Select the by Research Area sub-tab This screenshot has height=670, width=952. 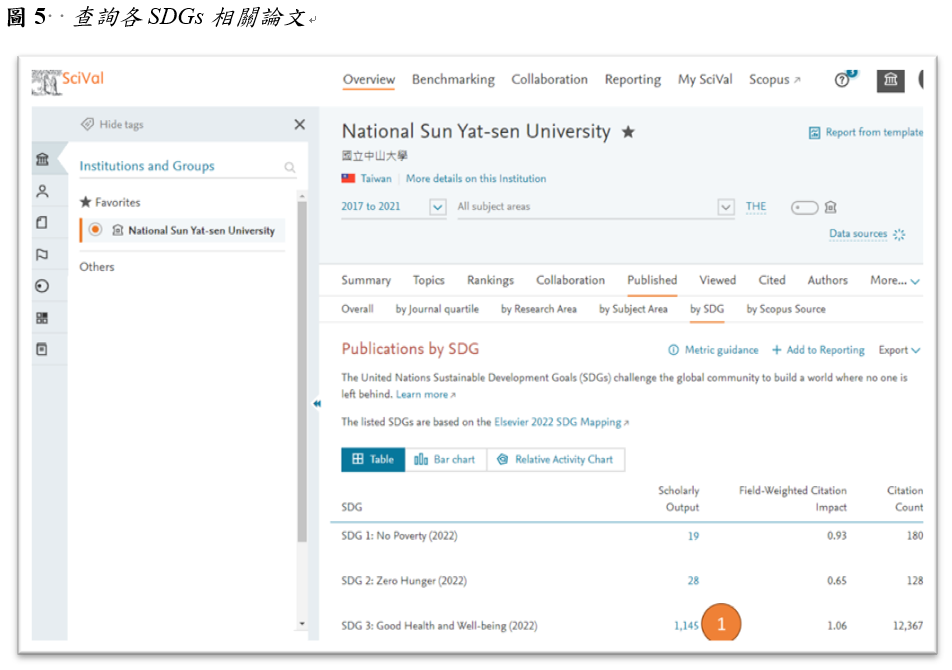click(x=539, y=309)
